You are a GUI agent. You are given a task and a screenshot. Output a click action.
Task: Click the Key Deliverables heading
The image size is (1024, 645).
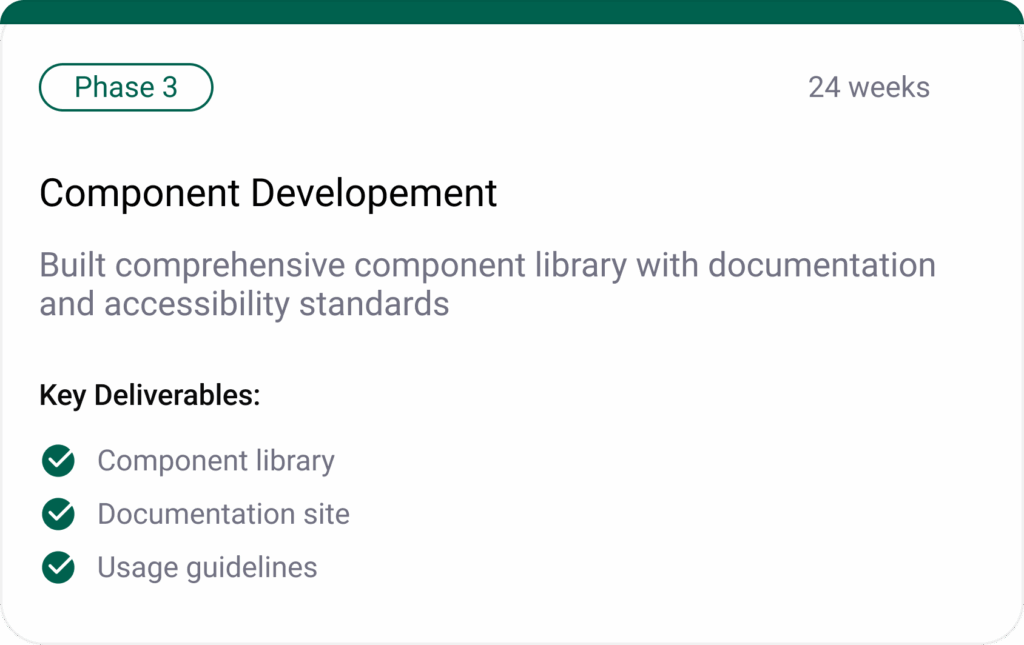(x=150, y=395)
